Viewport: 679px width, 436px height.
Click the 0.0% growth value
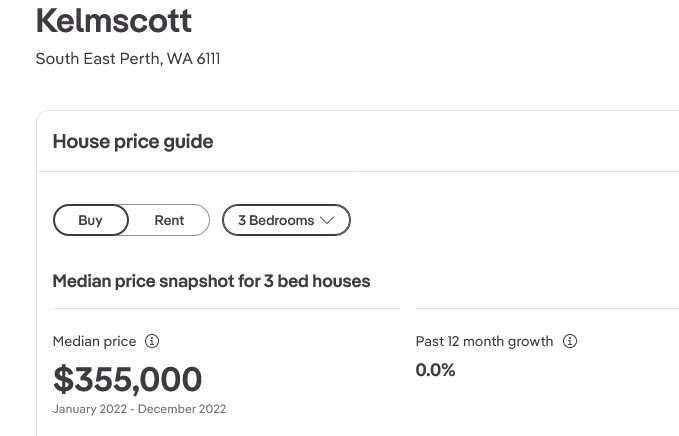[435, 370]
